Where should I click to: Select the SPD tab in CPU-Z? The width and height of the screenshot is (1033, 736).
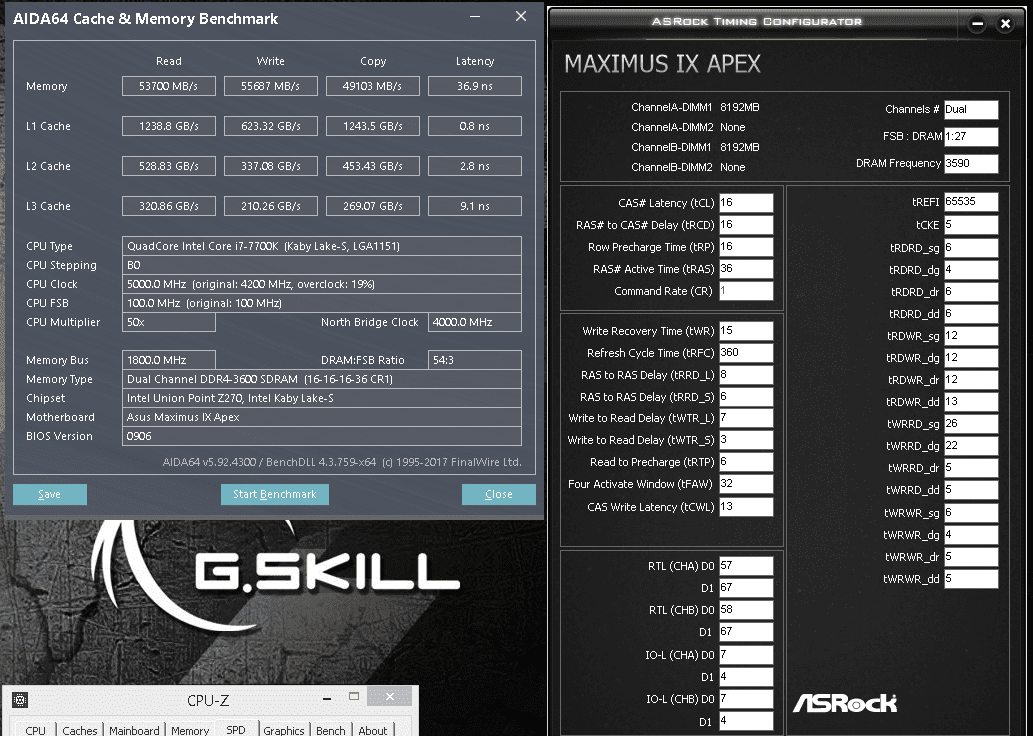[236, 729]
